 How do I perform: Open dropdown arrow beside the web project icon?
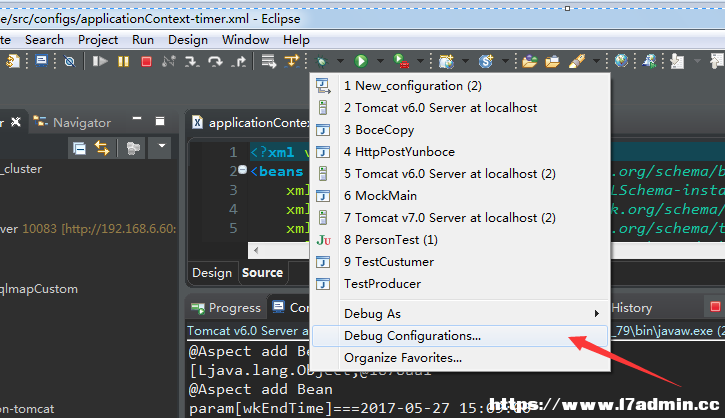point(465,61)
